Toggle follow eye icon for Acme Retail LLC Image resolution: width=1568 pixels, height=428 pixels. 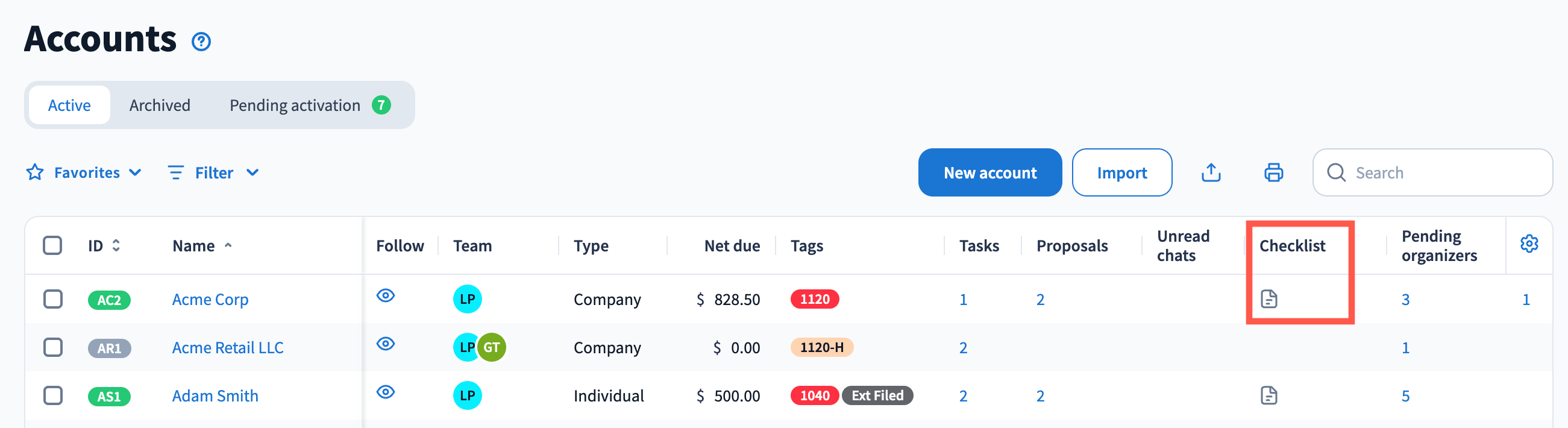(x=385, y=344)
